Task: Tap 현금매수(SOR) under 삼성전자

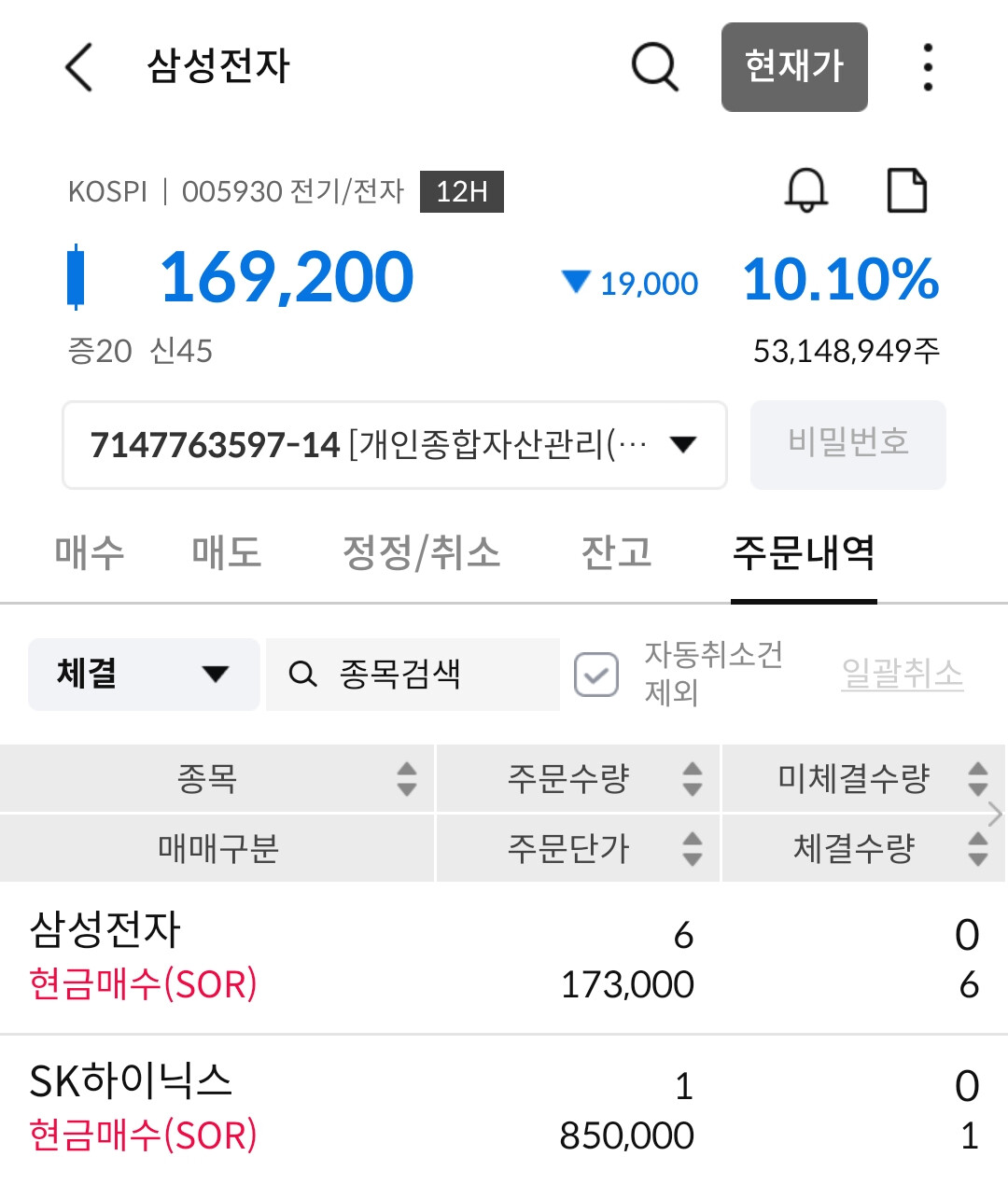Action: [143, 984]
